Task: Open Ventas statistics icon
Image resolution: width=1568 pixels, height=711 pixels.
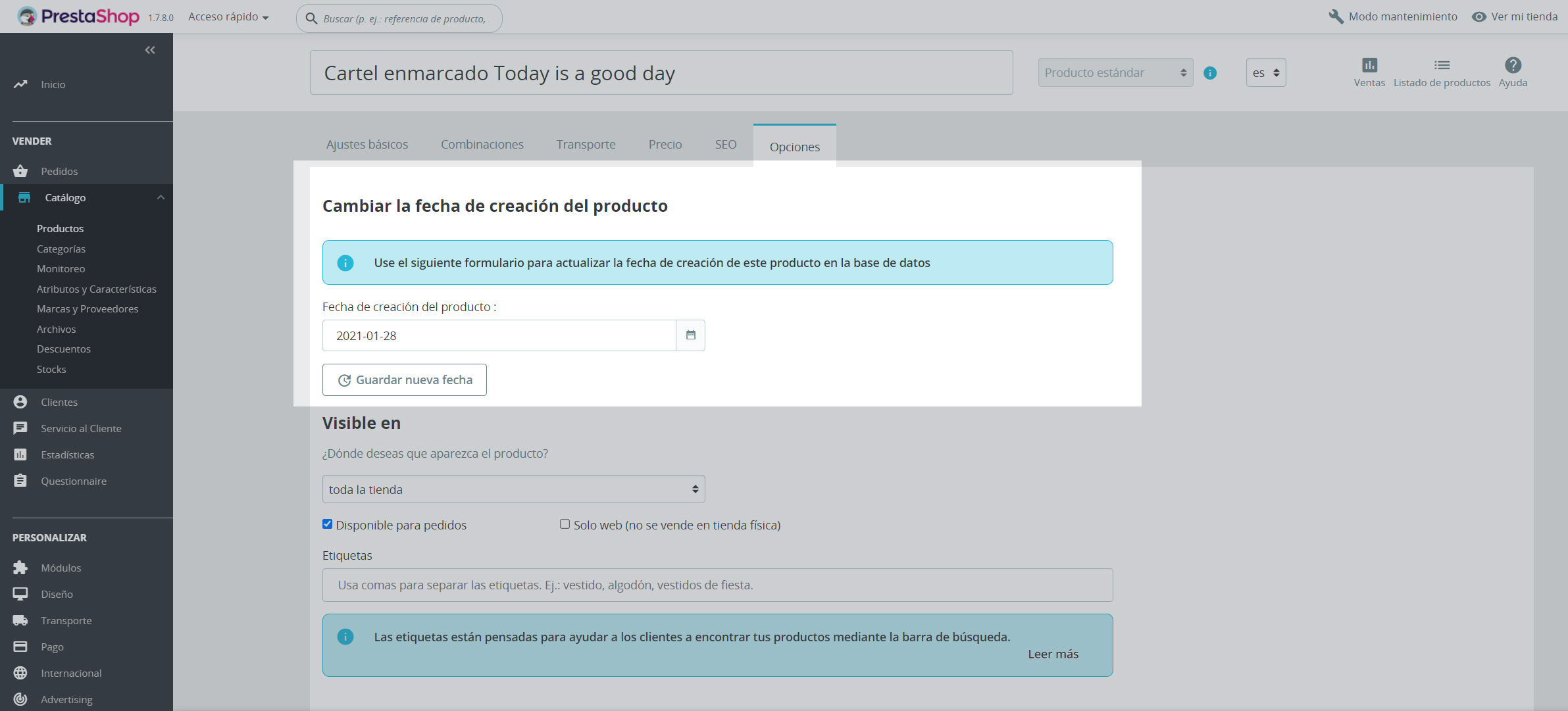Action: coord(1369,65)
